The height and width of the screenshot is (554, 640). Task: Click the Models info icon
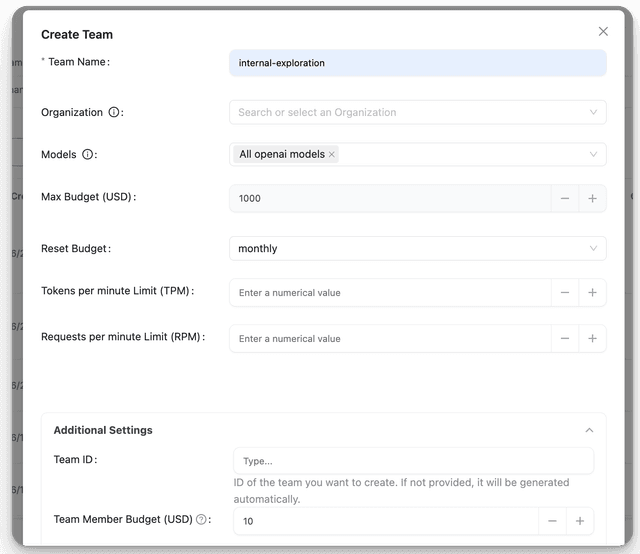tap(87, 154)
